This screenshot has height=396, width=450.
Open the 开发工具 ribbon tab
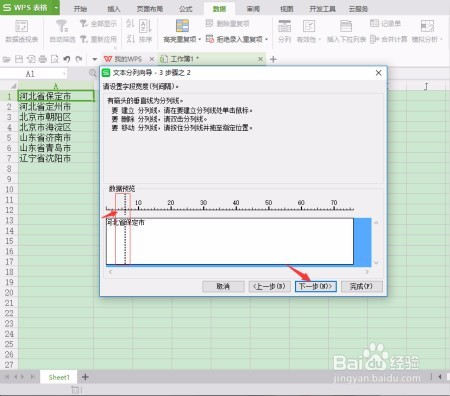322,9
